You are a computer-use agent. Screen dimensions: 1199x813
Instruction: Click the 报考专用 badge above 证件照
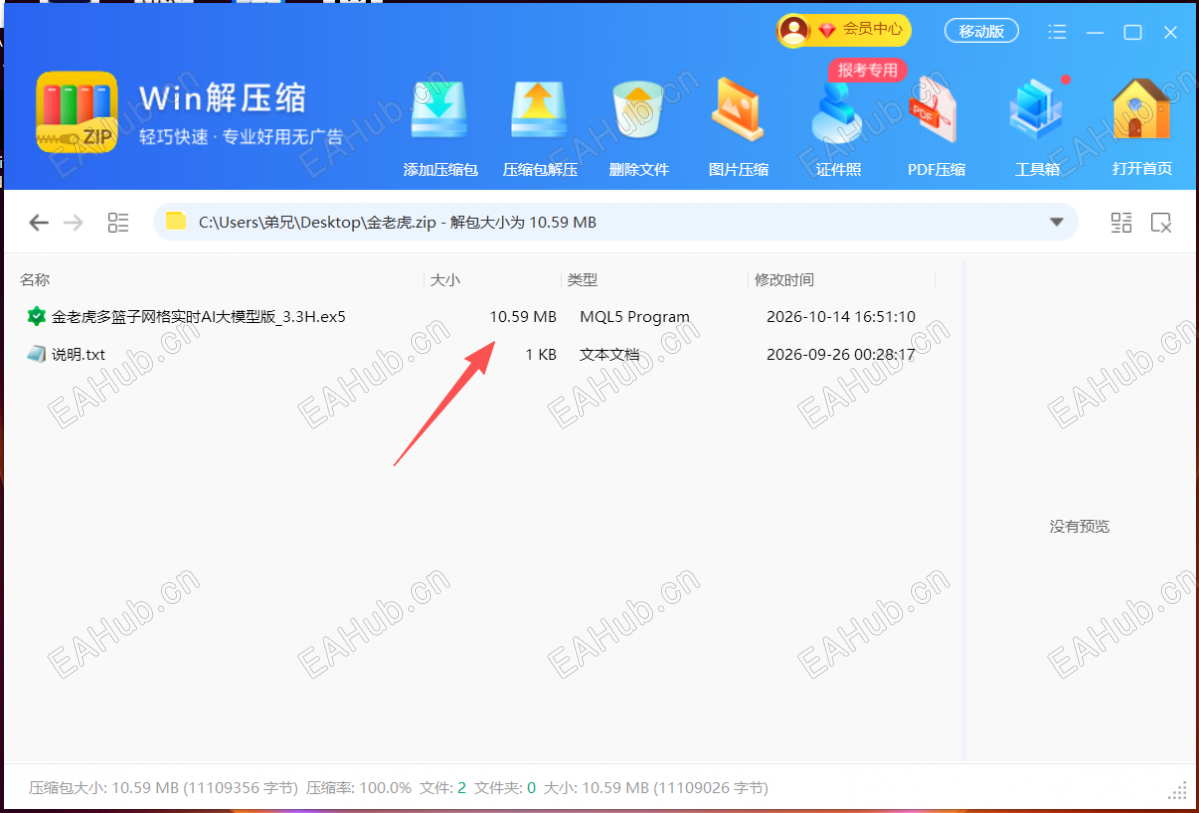(867, 70)
